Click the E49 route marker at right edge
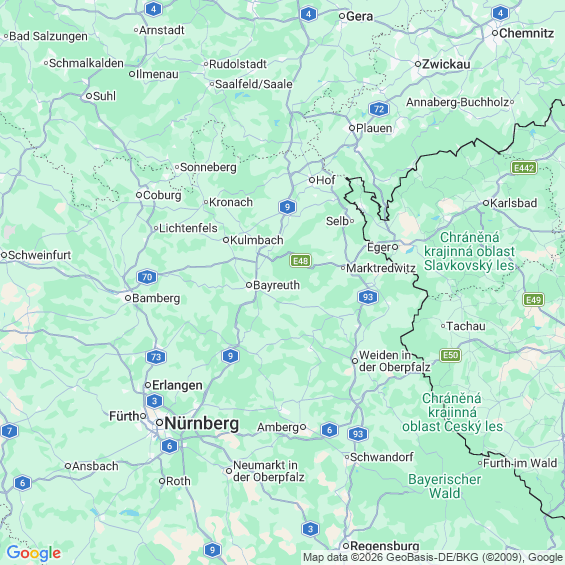The image size is (565, 565). 533,299
